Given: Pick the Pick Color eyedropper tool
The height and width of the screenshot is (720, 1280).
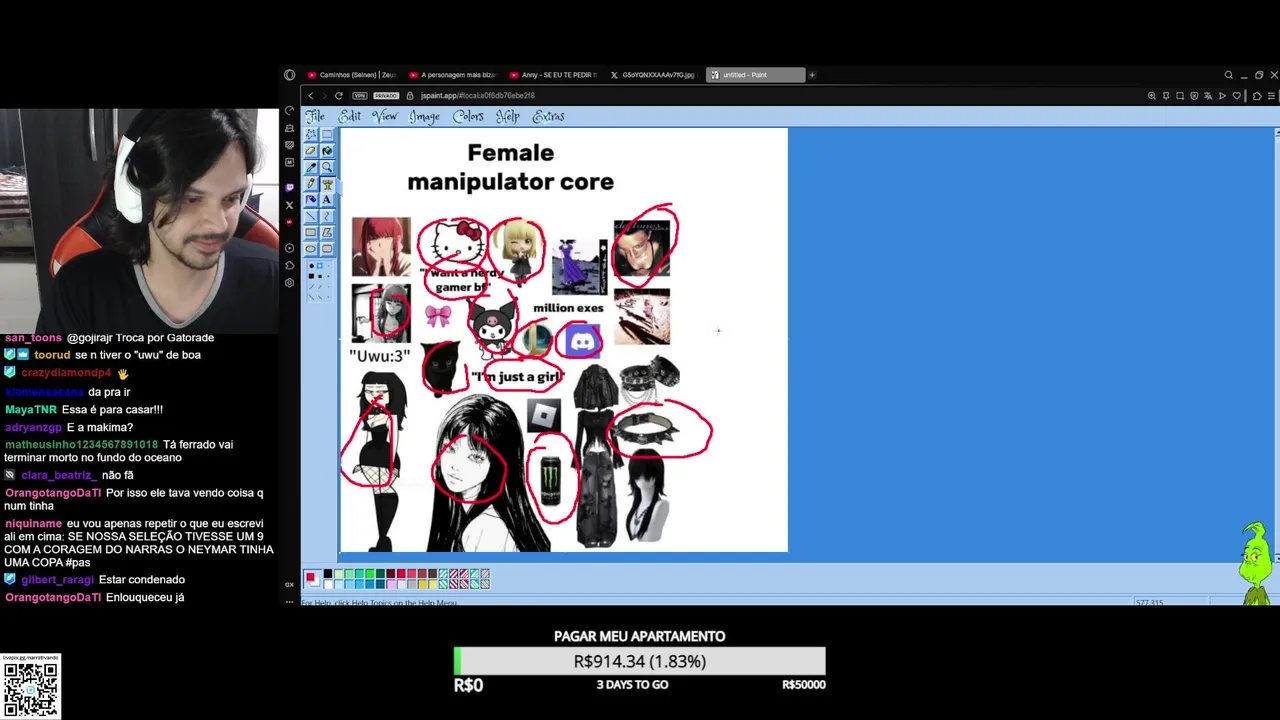Looking at the screenshot, I should tap(310, 167).
